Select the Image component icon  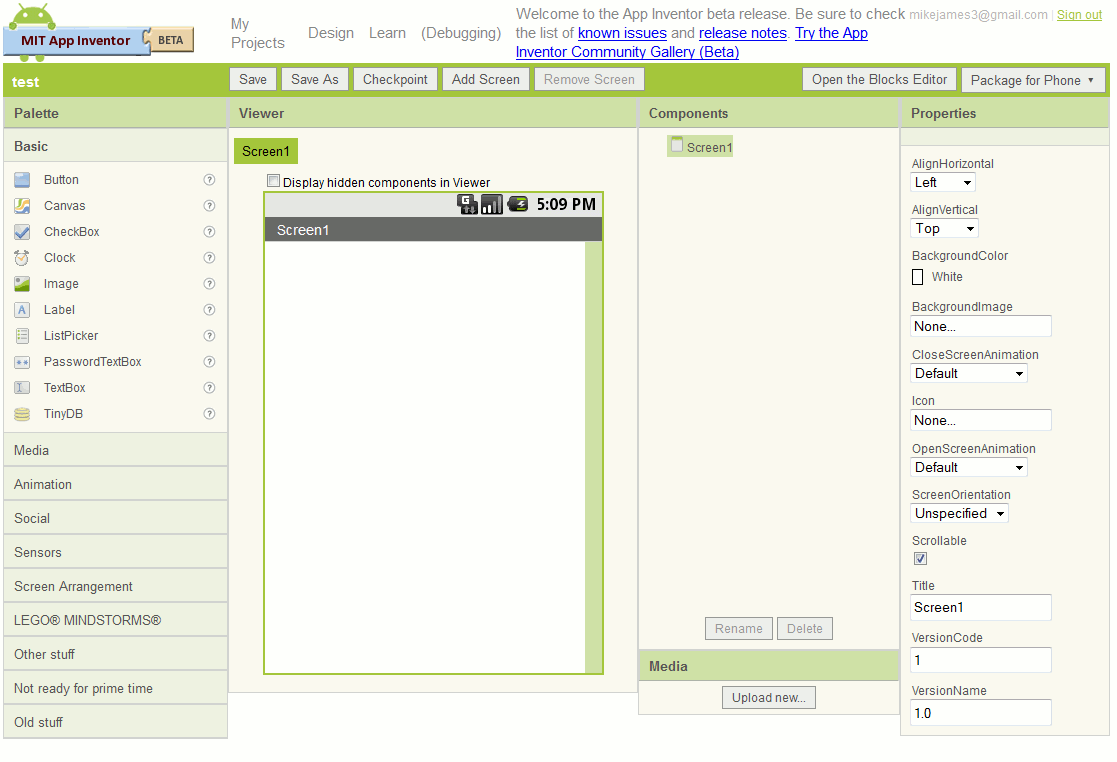point(22,284)
